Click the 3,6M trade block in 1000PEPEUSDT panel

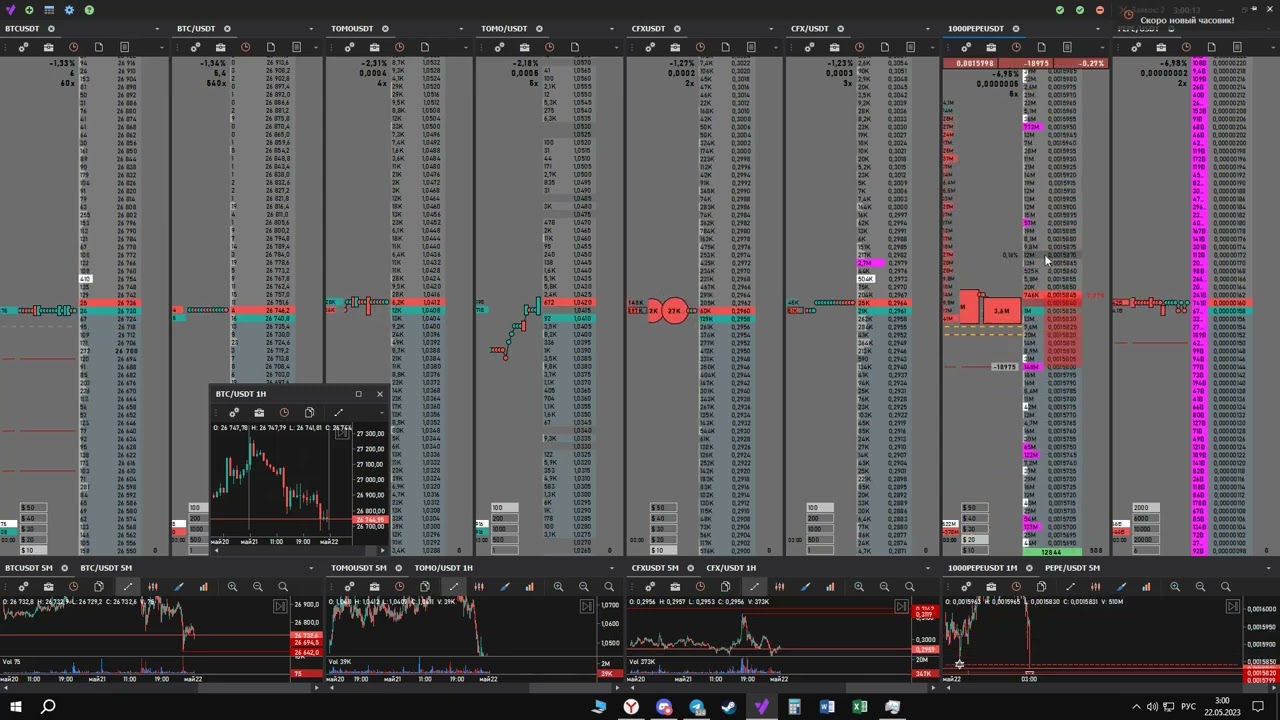1001,311
